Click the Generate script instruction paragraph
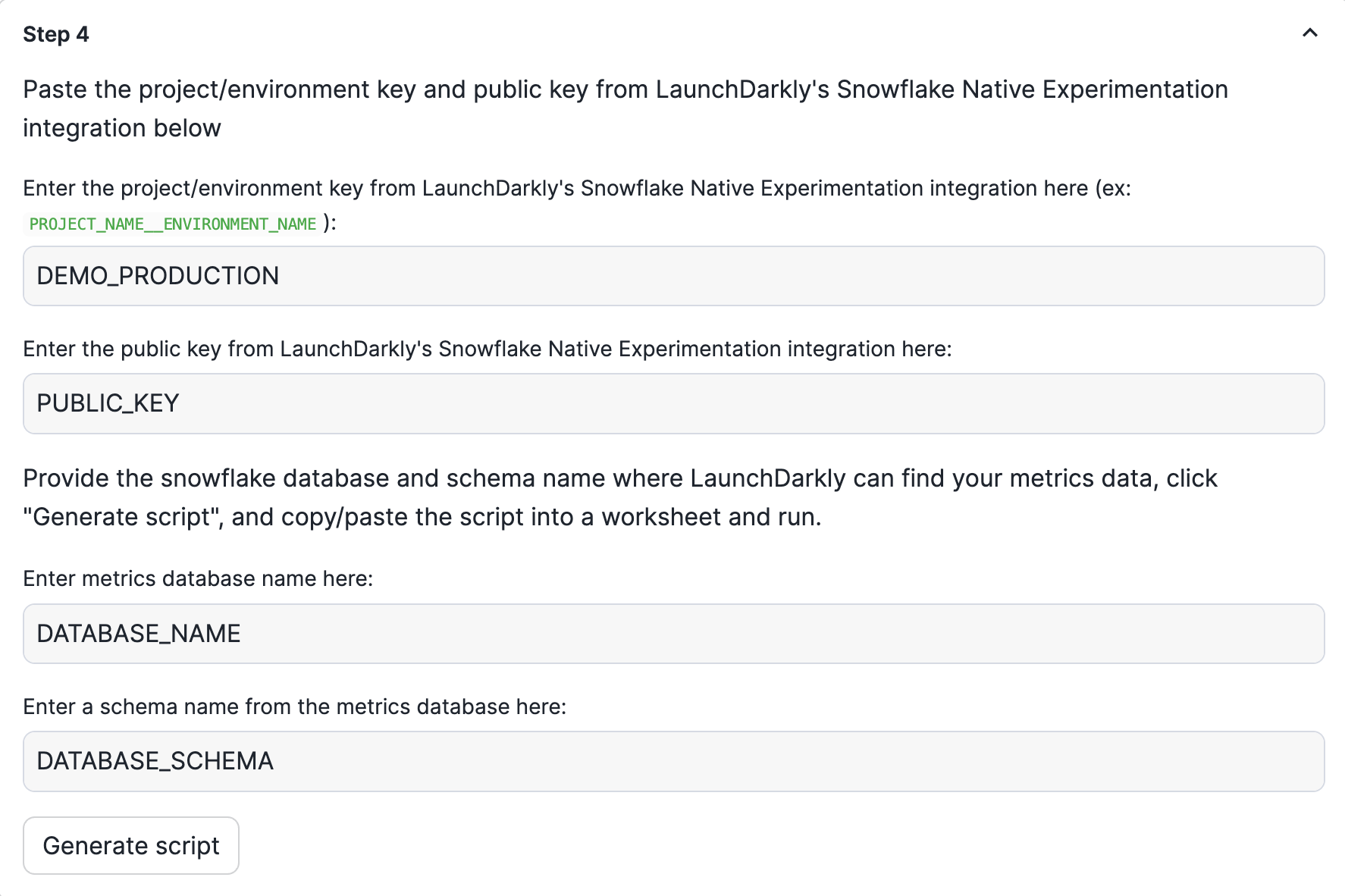 click(618, 497)
